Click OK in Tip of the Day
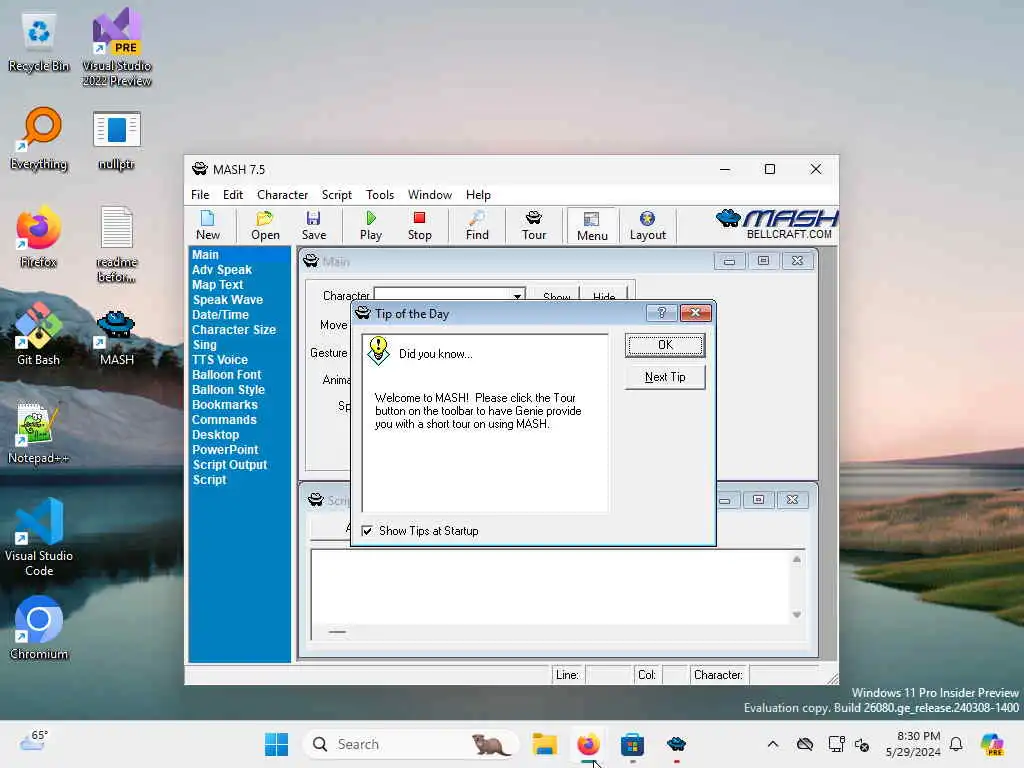The width and height of the screenshot is (1024, 768). (665, 345)
